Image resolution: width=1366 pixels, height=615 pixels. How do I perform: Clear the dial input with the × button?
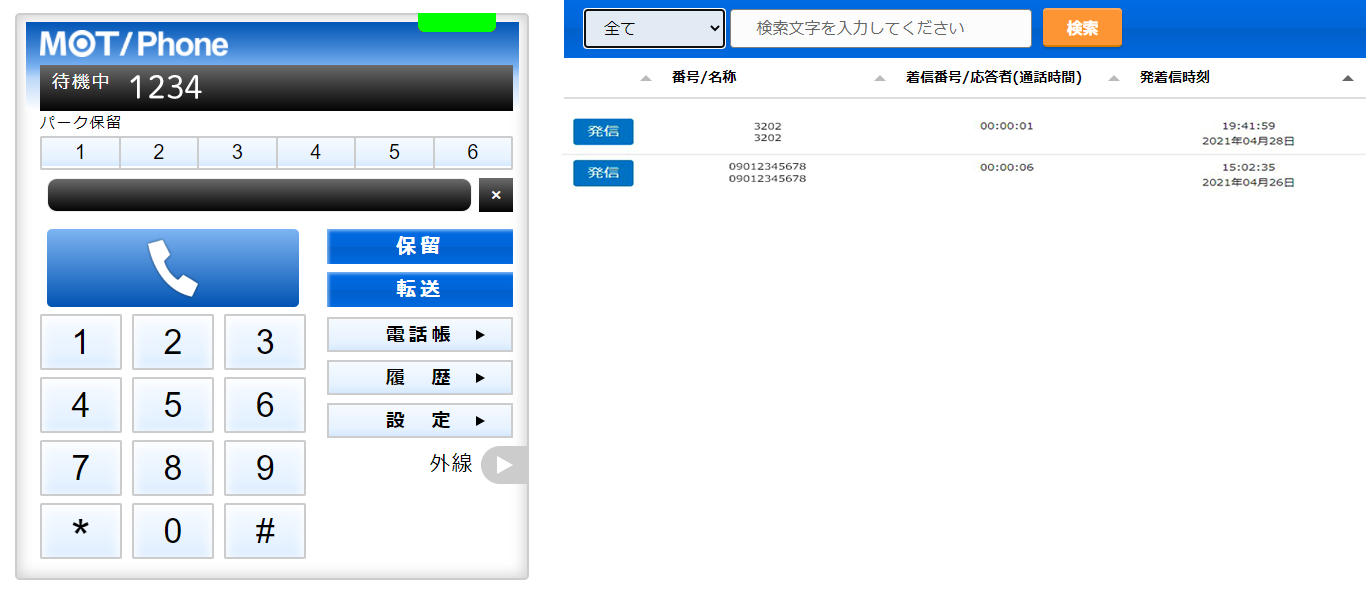coord(496,195)
